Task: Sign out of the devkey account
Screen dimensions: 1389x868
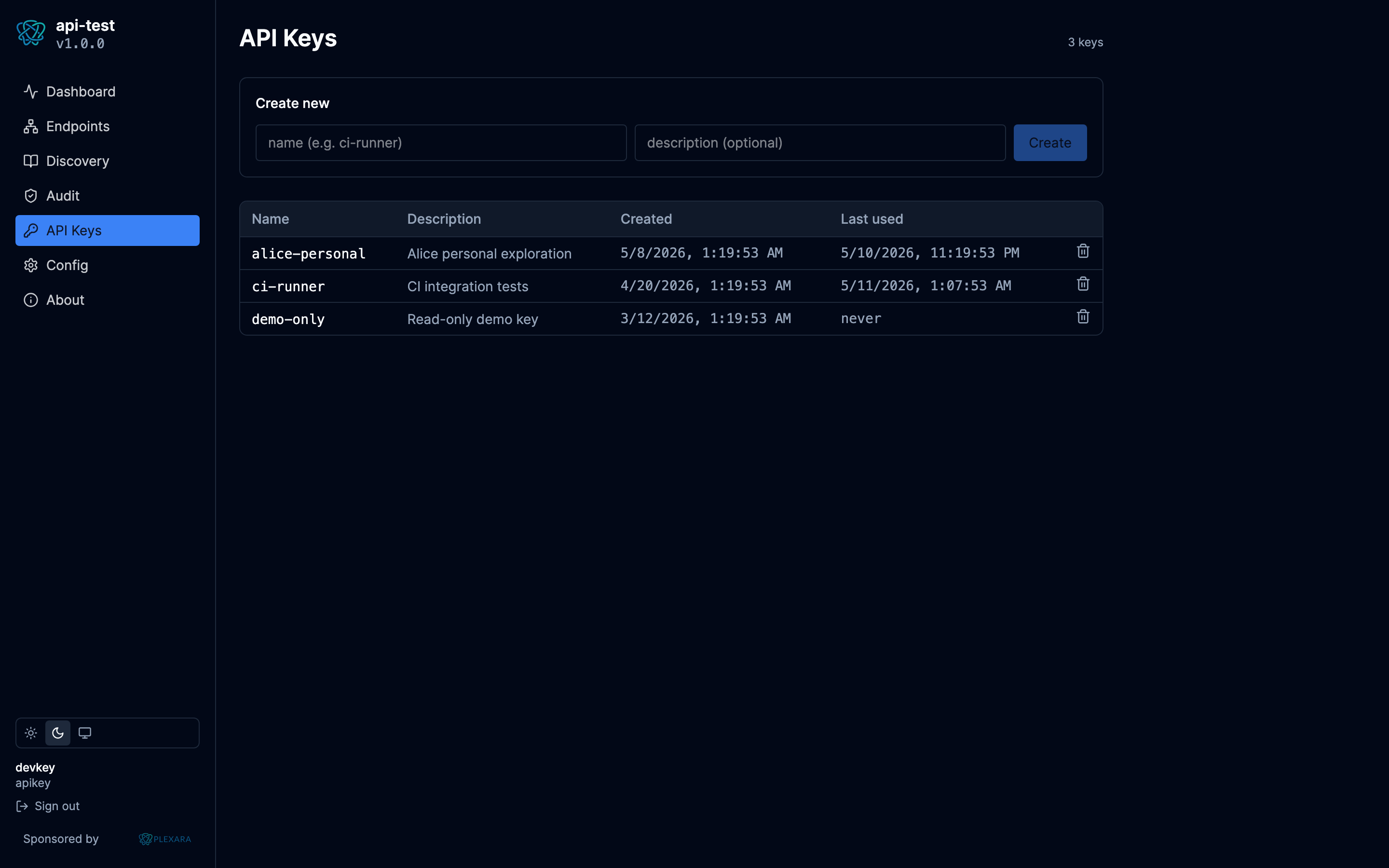Action: [48, 807]
